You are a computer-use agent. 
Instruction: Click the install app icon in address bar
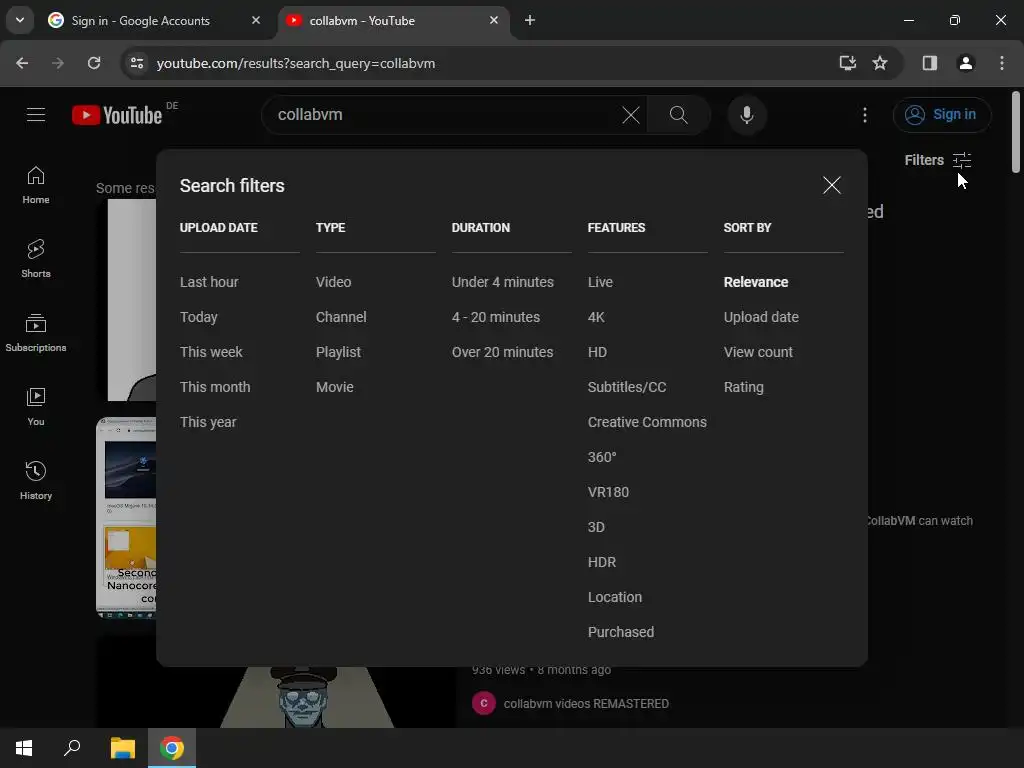(847, 63)
